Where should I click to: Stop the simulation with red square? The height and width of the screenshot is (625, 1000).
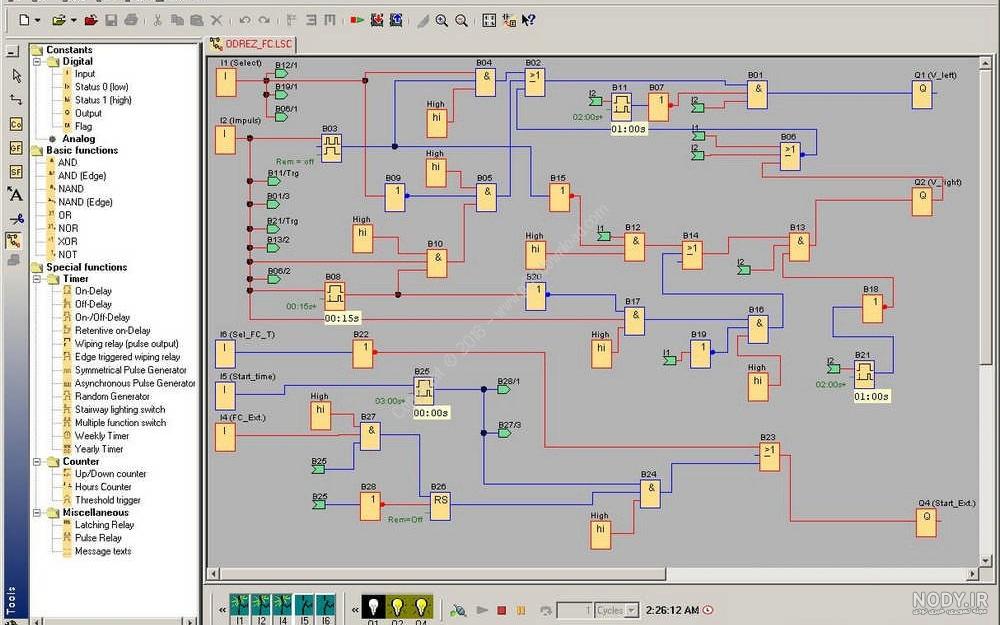pos(502,610)
